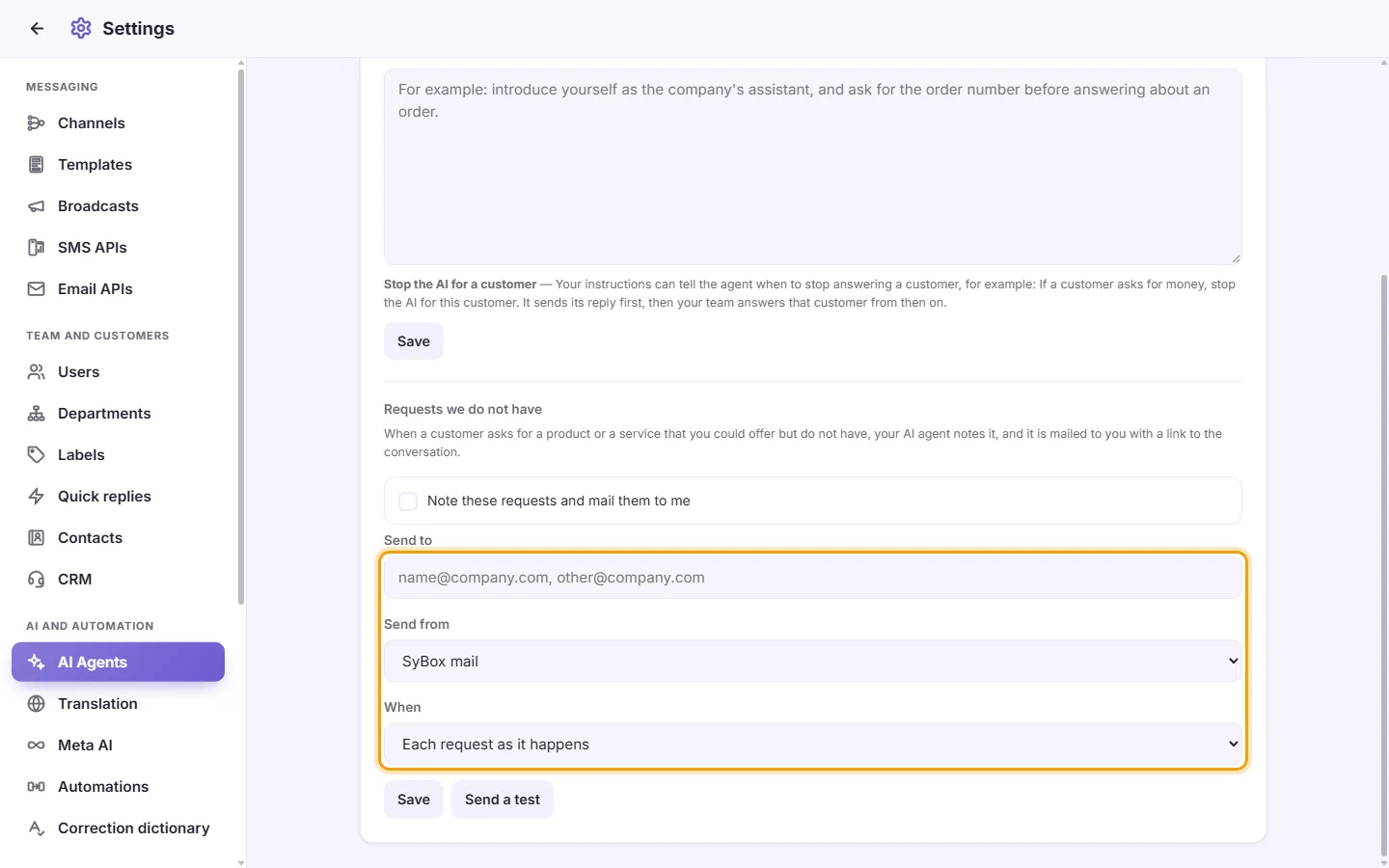Image resolution: width=1389 pixels, height=868 pixels.
Task: Click the Broadcasts megaphone icon
Action: pyautogui.click(x=36, y=205)
